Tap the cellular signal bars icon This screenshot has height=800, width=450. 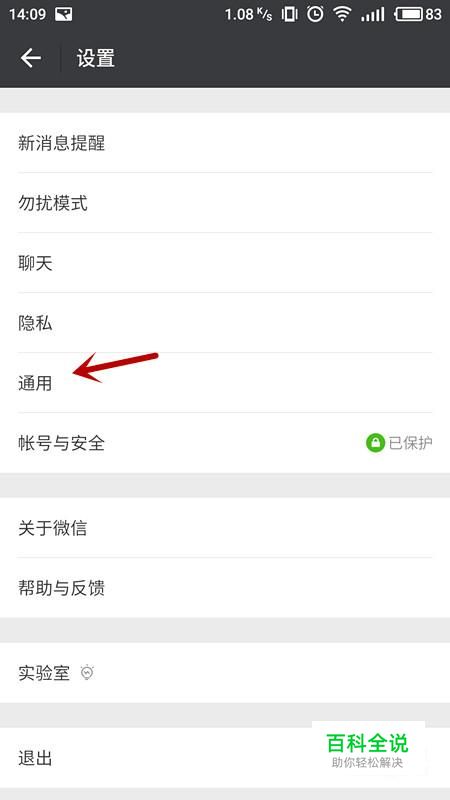tap(372, 14)
